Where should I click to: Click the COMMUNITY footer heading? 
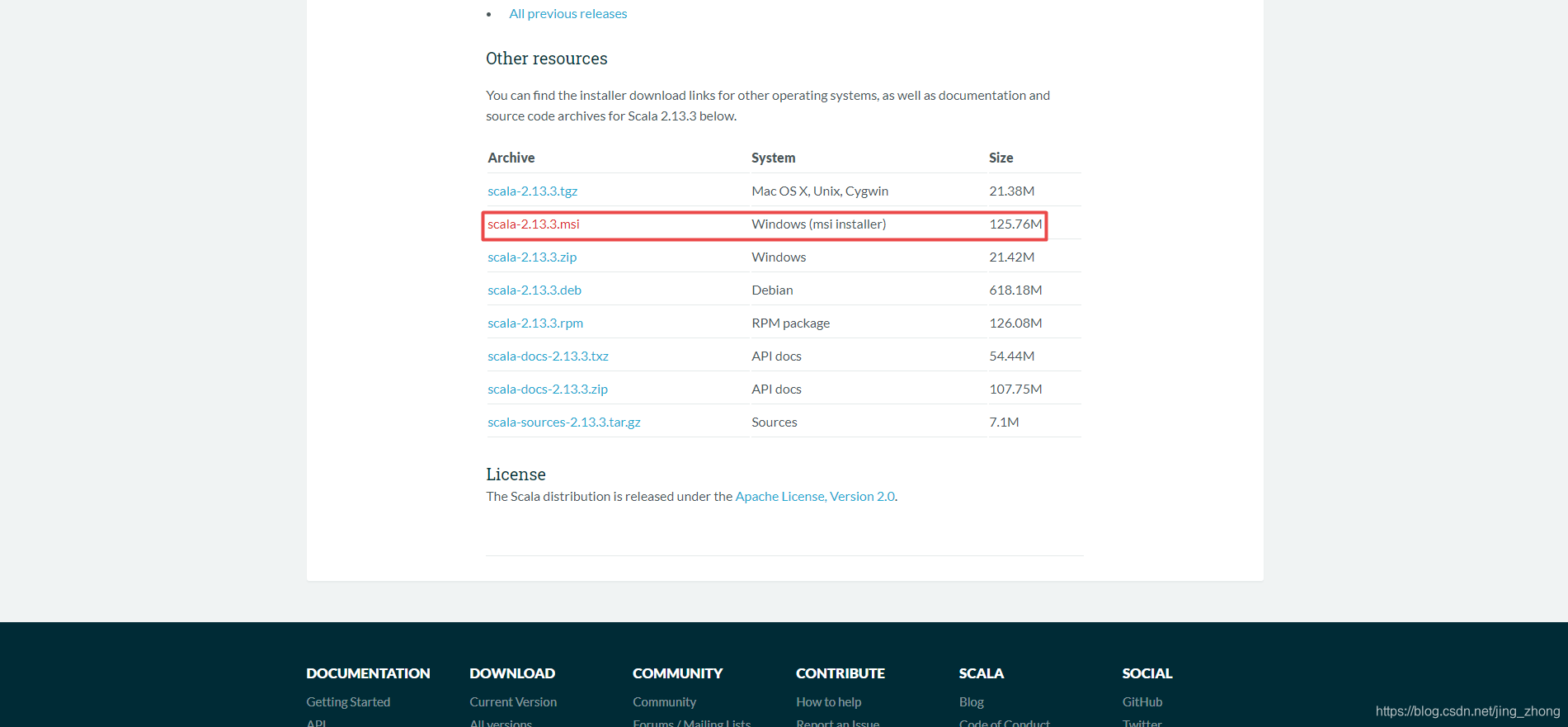tap(677, 673)
